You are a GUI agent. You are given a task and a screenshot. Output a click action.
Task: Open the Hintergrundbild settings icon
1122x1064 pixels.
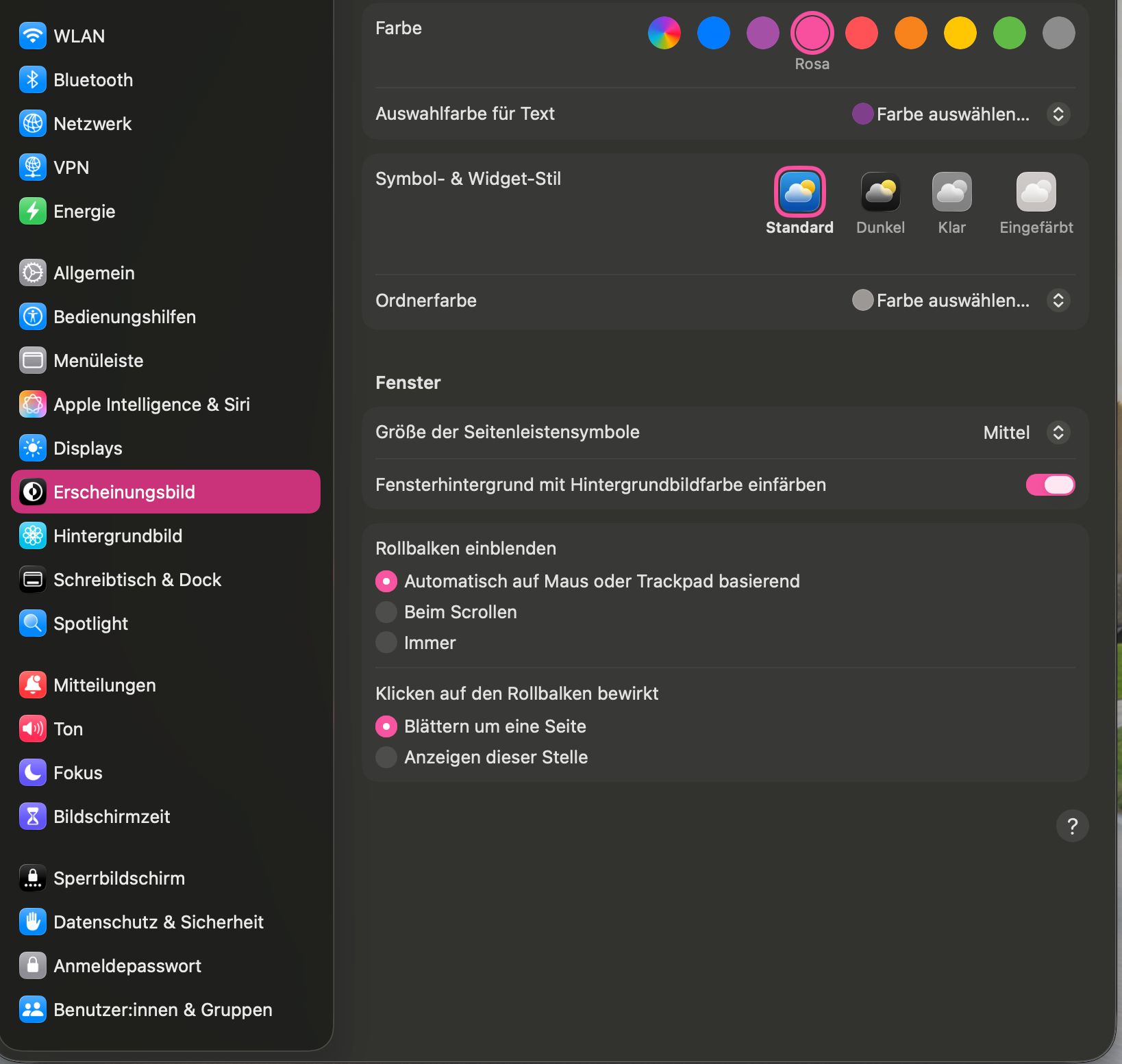32,535
